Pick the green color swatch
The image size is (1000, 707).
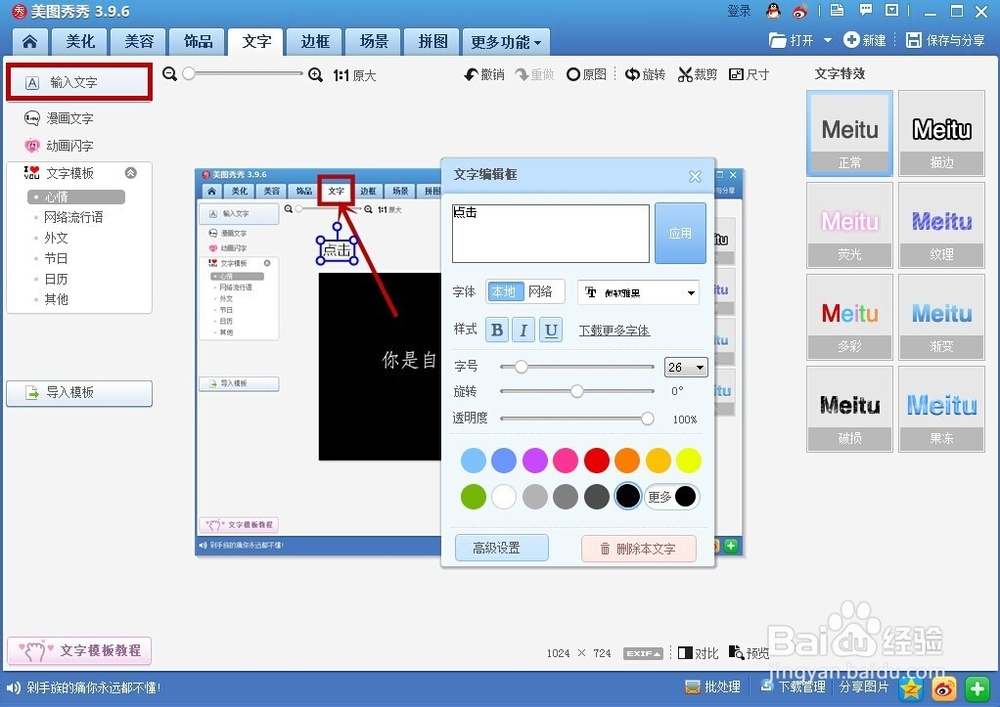(x=473, y=497)
